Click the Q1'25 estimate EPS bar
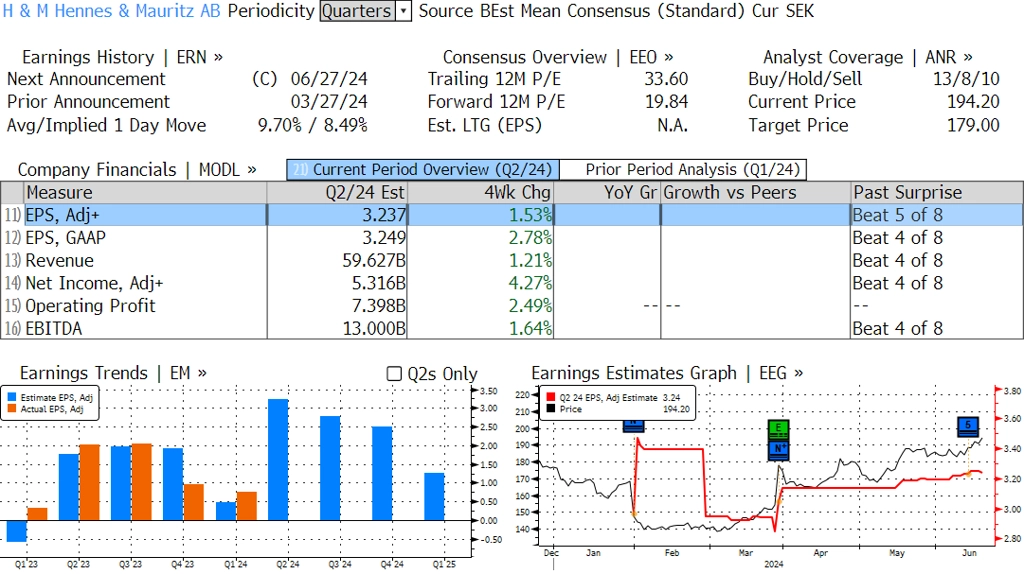1024x574 pixels. coord(434,497)
